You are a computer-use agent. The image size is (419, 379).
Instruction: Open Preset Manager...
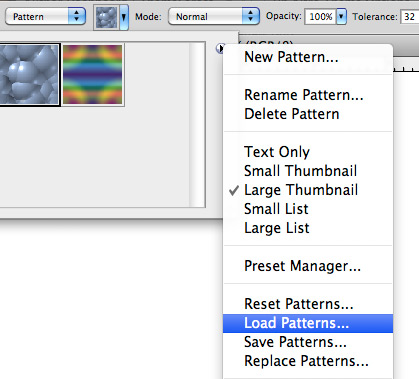pyautogui.click(x=308, y=266)
